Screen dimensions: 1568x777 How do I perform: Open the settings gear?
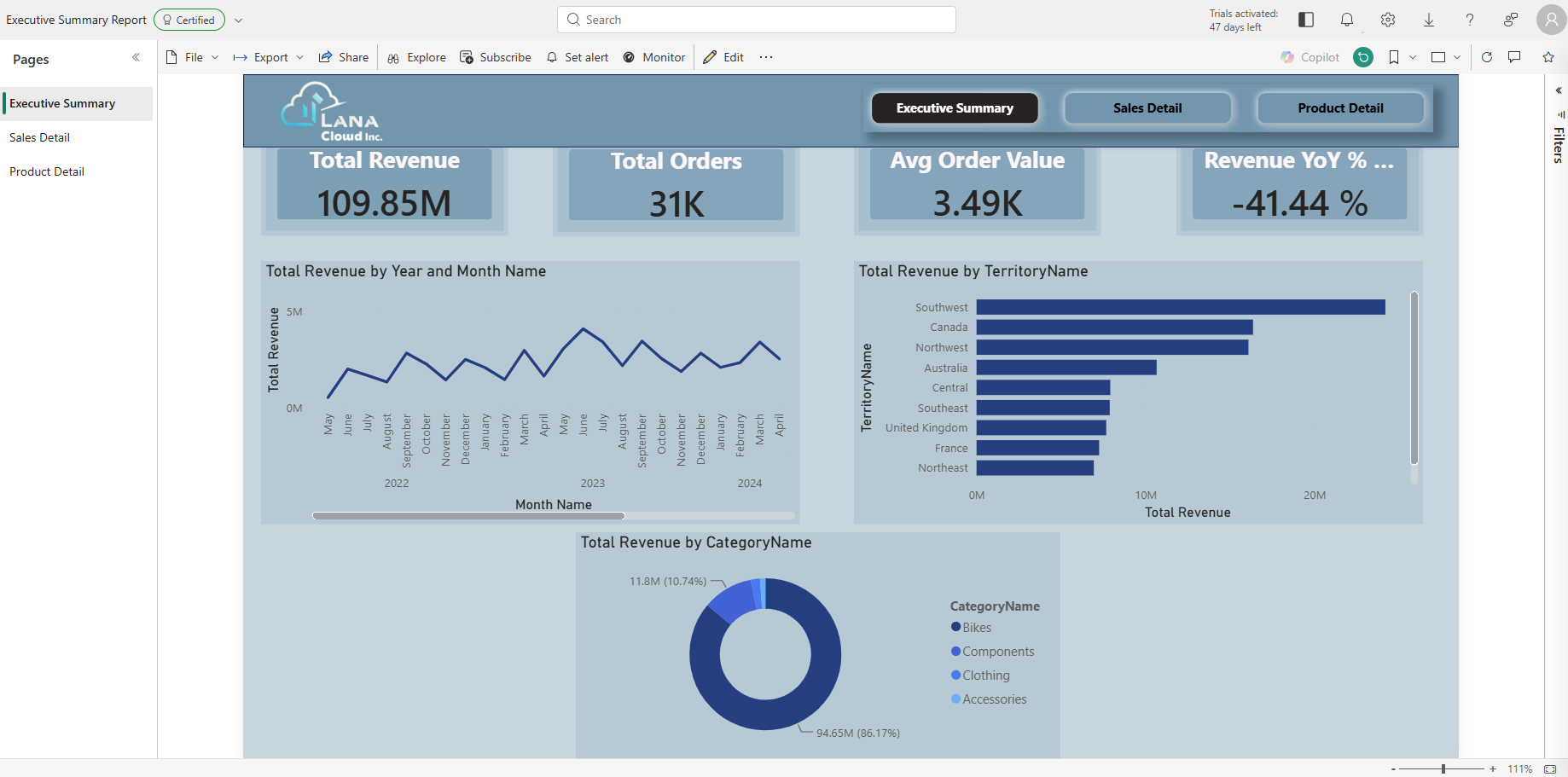[x=1388, y=20]
